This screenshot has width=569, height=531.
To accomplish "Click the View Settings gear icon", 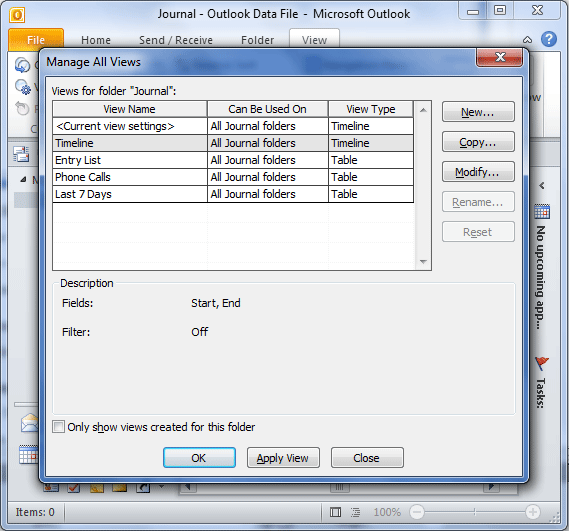I will (23, 87).
